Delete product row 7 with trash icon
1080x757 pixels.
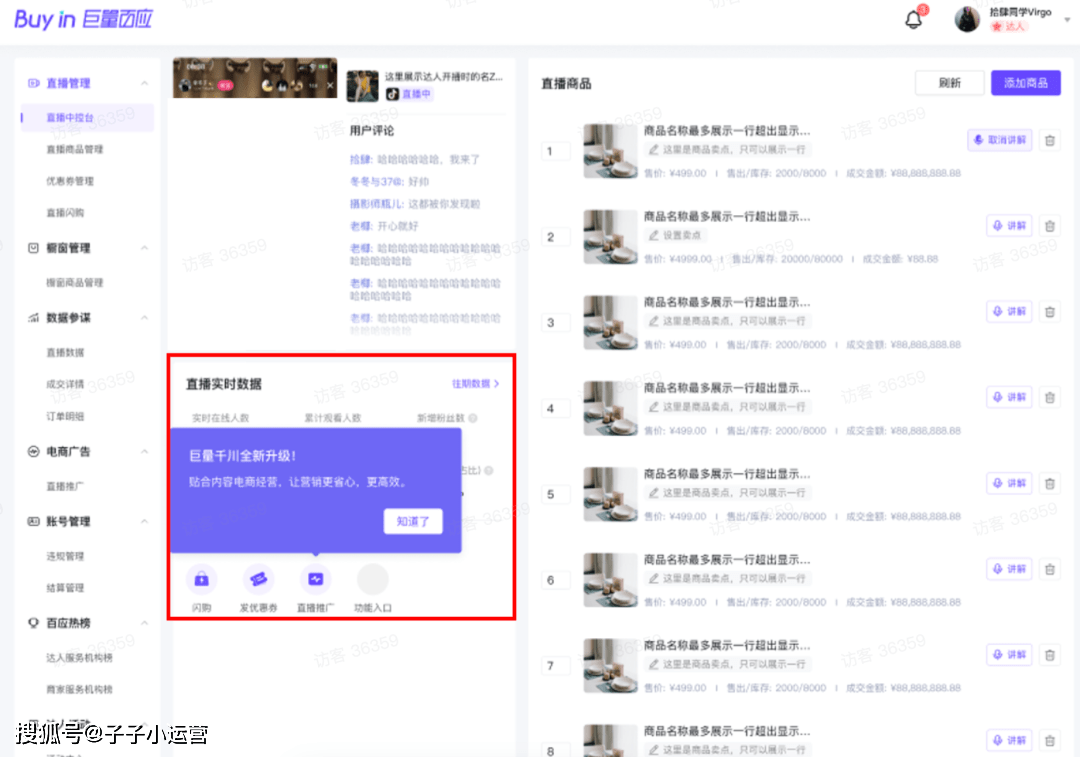tap(1050, 655)
